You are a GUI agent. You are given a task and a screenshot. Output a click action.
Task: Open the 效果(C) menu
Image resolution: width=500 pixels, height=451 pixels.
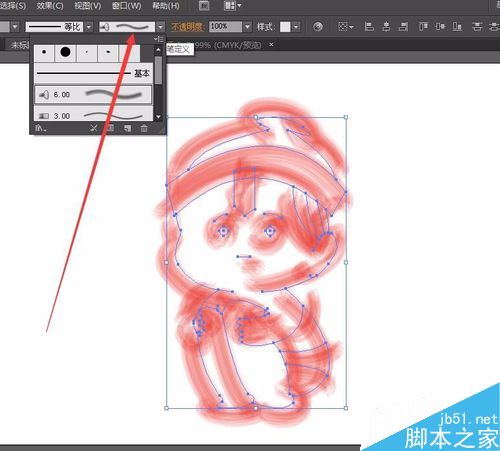click(50, 6)
